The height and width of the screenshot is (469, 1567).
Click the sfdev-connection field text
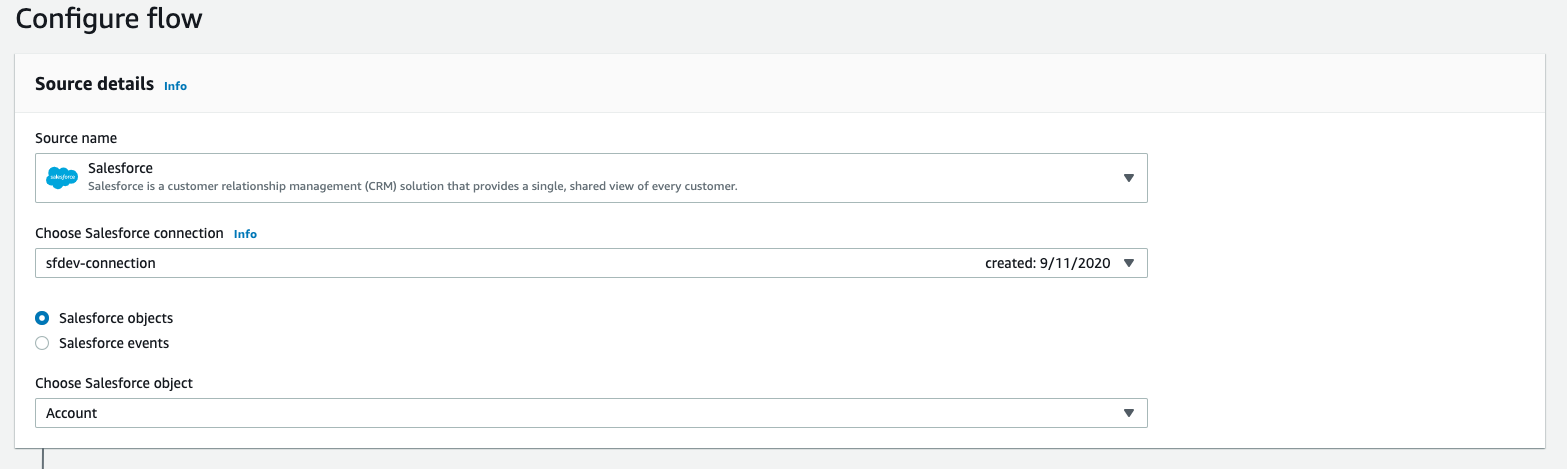[101, 263]
